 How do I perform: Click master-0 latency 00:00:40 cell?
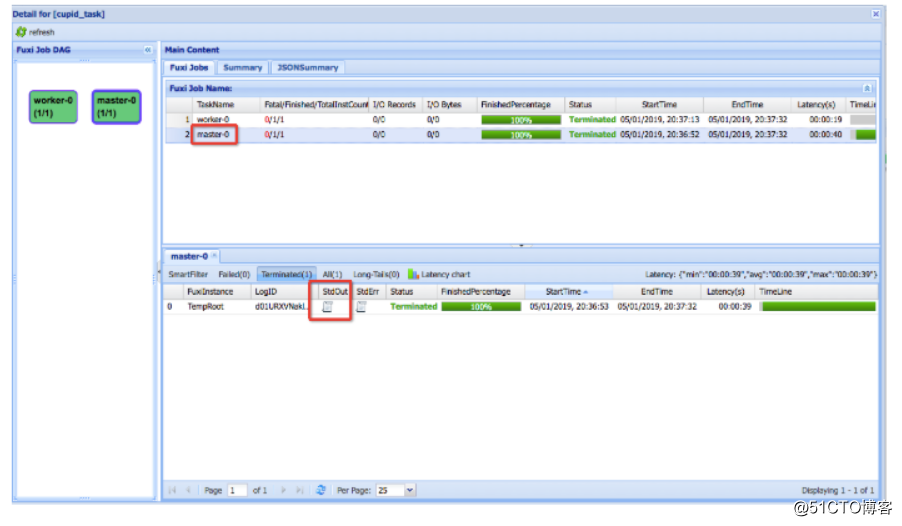(825, 135)
